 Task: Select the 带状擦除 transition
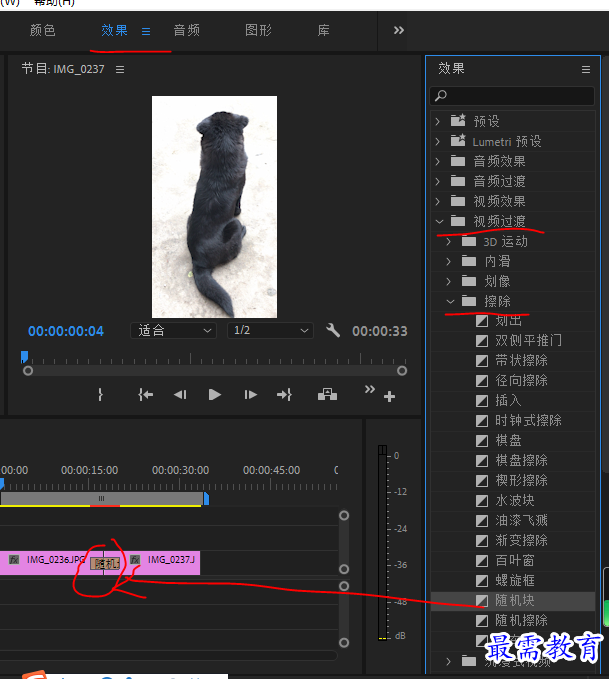coord(522,360)
